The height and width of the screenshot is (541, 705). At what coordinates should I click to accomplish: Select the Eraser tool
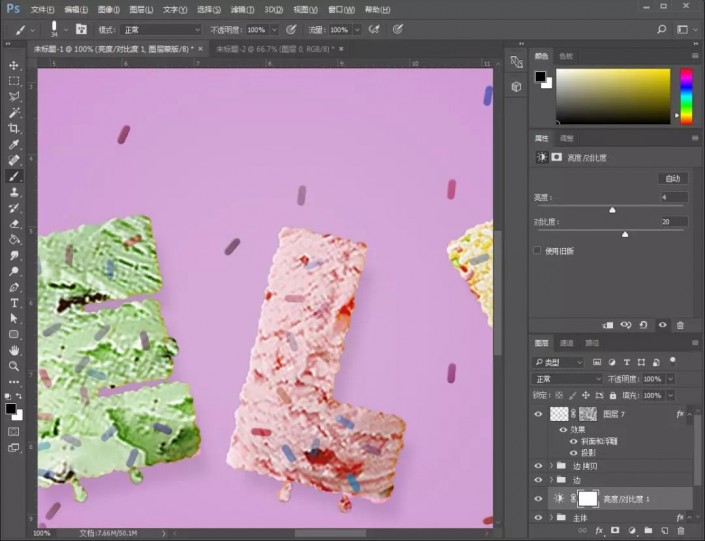coord(14,224)
